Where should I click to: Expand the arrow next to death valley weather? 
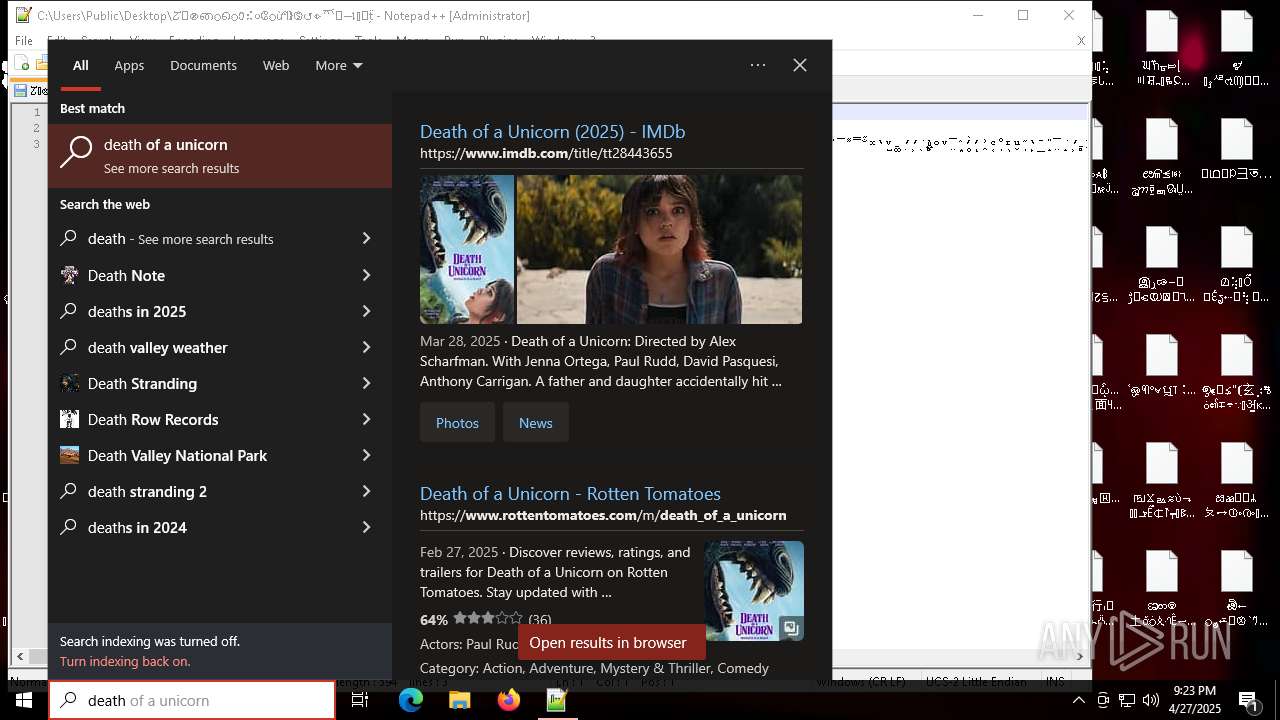pyautogui.click(x=366, y=347)
